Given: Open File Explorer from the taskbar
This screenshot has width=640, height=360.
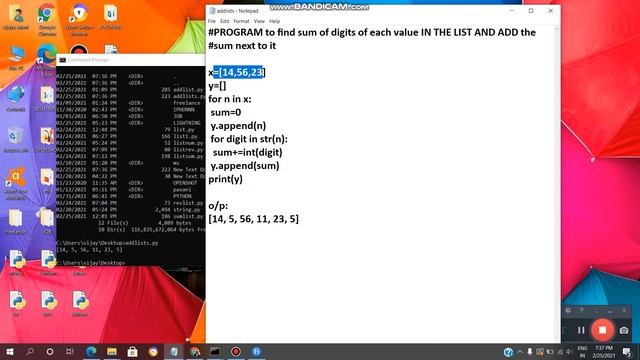Looking at the screenshot, I should tap(112, 351).
